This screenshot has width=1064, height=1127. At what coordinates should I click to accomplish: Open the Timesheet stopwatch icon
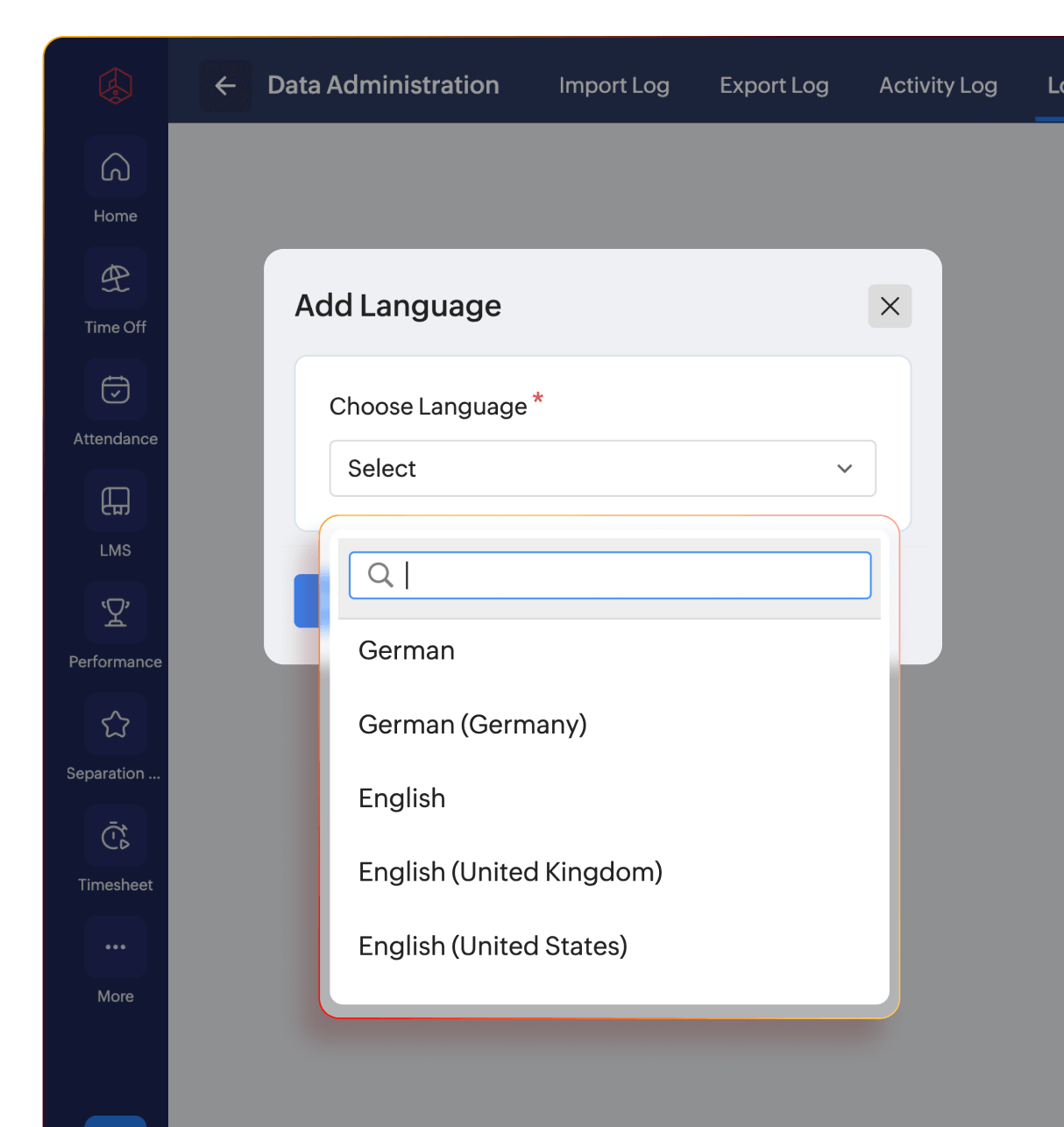tap(115, 834)
